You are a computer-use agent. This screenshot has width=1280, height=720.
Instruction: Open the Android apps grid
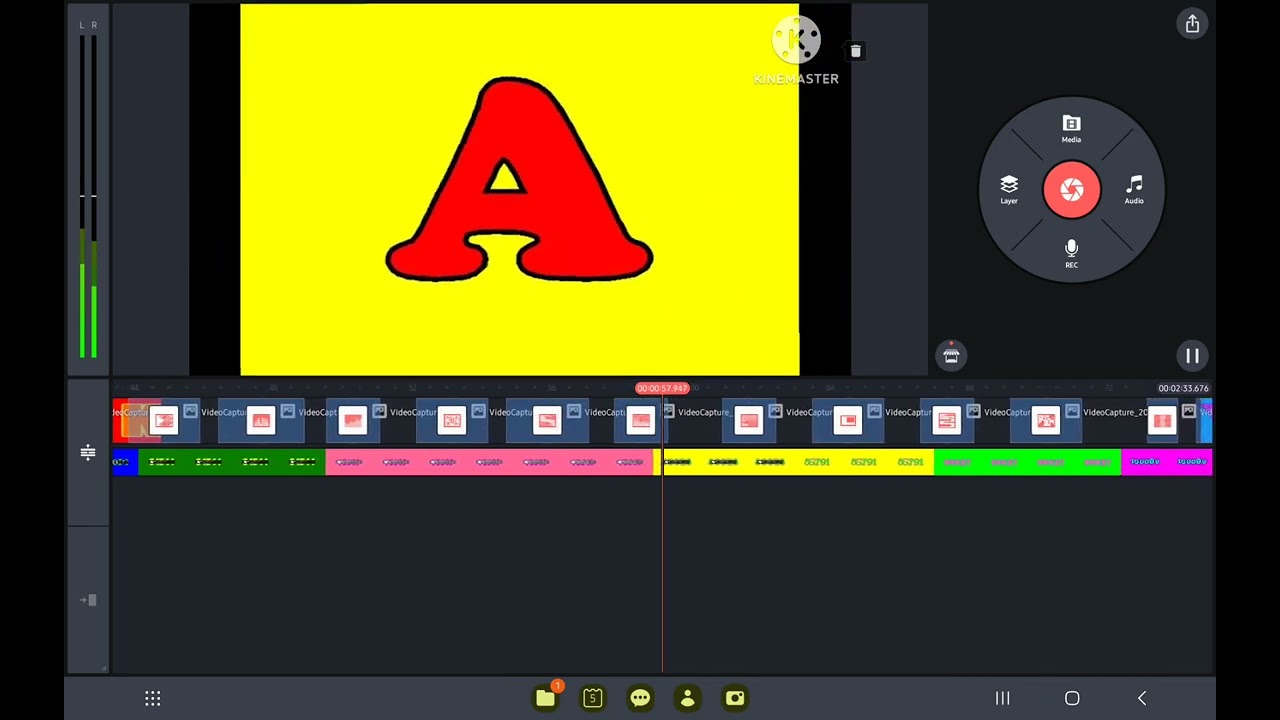tap(153, 698)
